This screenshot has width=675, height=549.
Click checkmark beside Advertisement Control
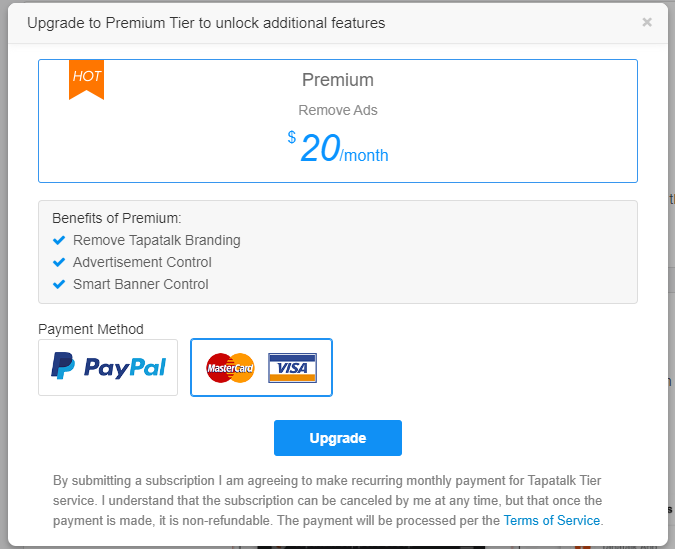[x=59, y=262]
